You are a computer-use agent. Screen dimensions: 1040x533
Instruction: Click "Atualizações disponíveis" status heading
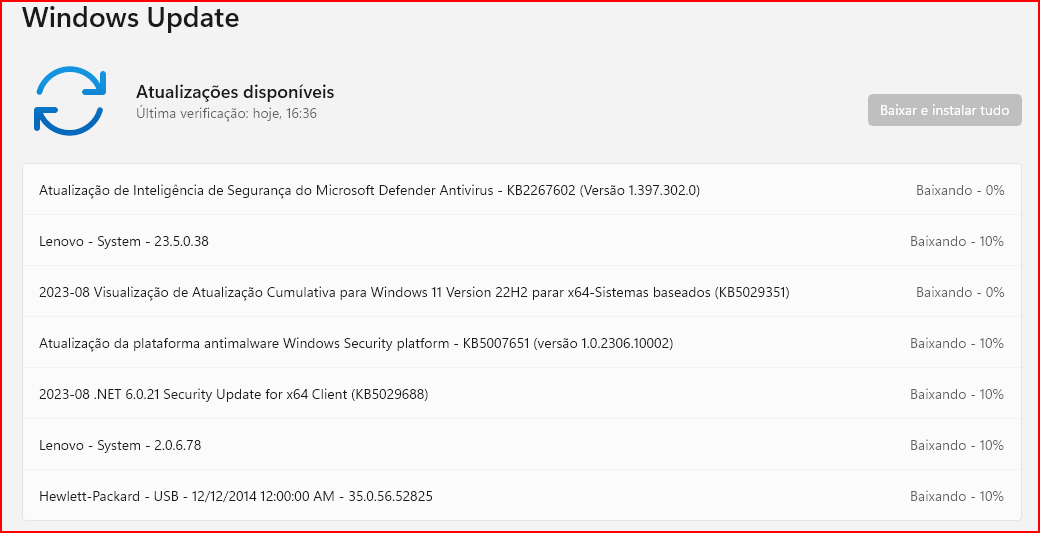(x=235, y=92)
